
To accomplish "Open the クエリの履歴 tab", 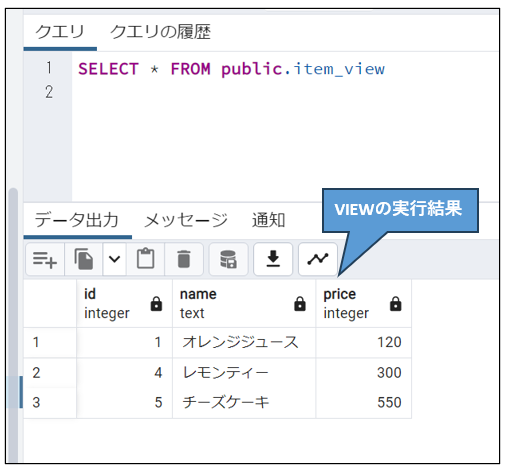I will (x=160, y=32).
